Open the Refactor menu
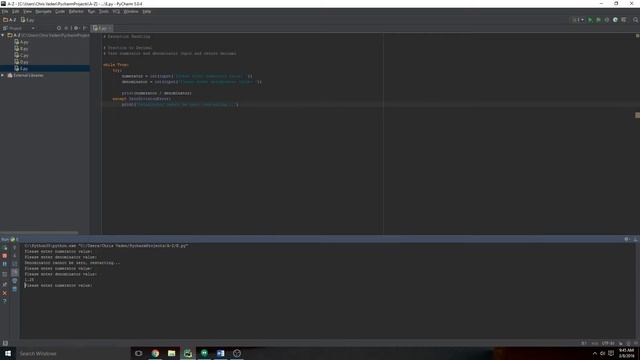Screen dimensions: 640x360 tap(76, 11)
